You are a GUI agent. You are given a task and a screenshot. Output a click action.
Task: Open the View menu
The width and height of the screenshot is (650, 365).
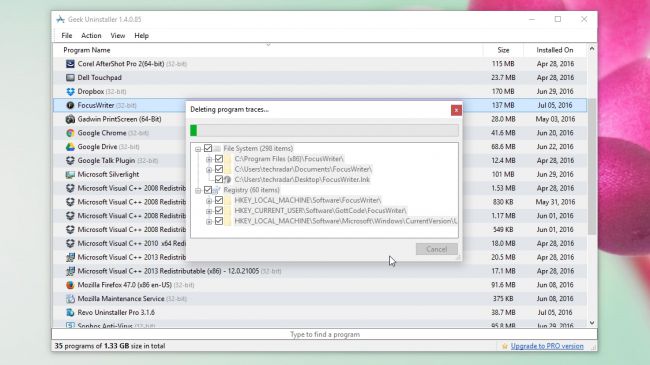(118, 36)
